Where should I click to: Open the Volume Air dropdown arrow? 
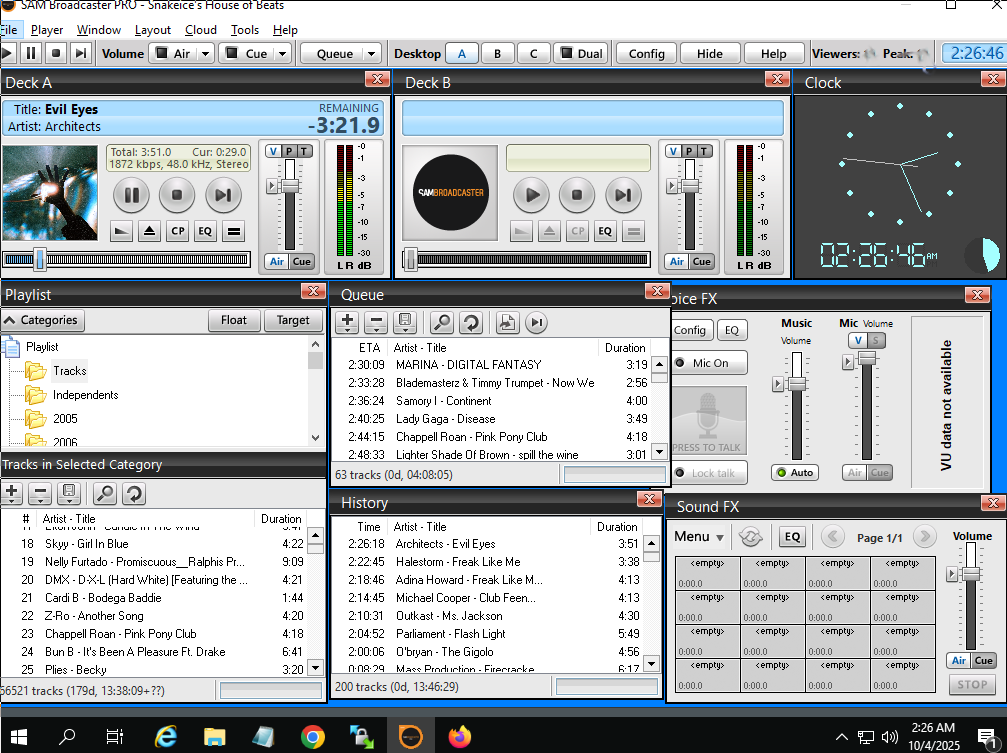click(x=205, y=54)
